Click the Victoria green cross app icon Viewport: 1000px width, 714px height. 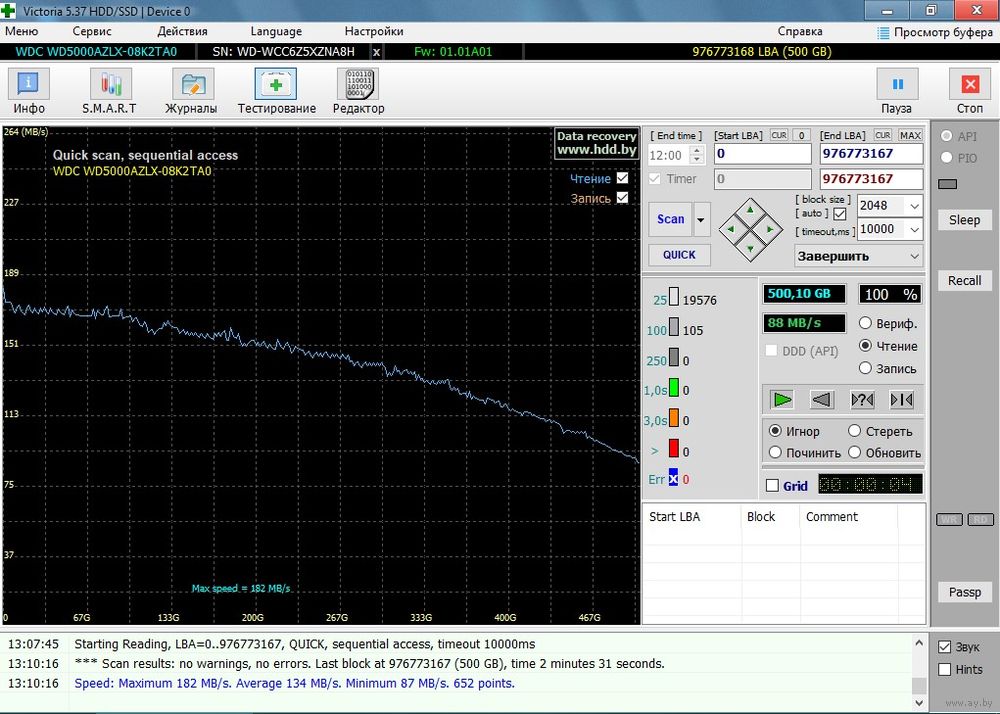9,11
